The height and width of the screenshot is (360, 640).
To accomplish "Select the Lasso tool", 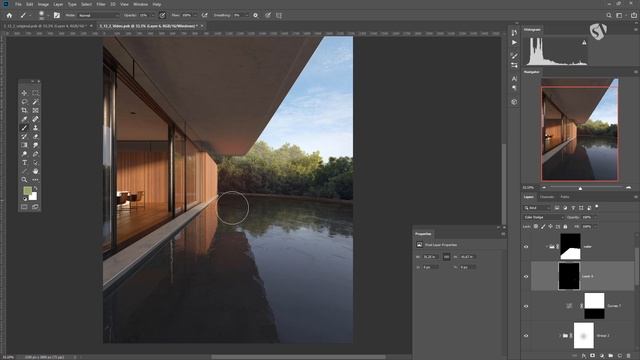I will (24, 102).
